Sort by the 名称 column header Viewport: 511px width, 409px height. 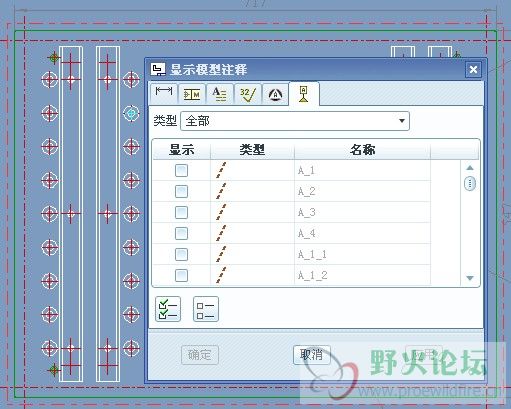(363, 150)
